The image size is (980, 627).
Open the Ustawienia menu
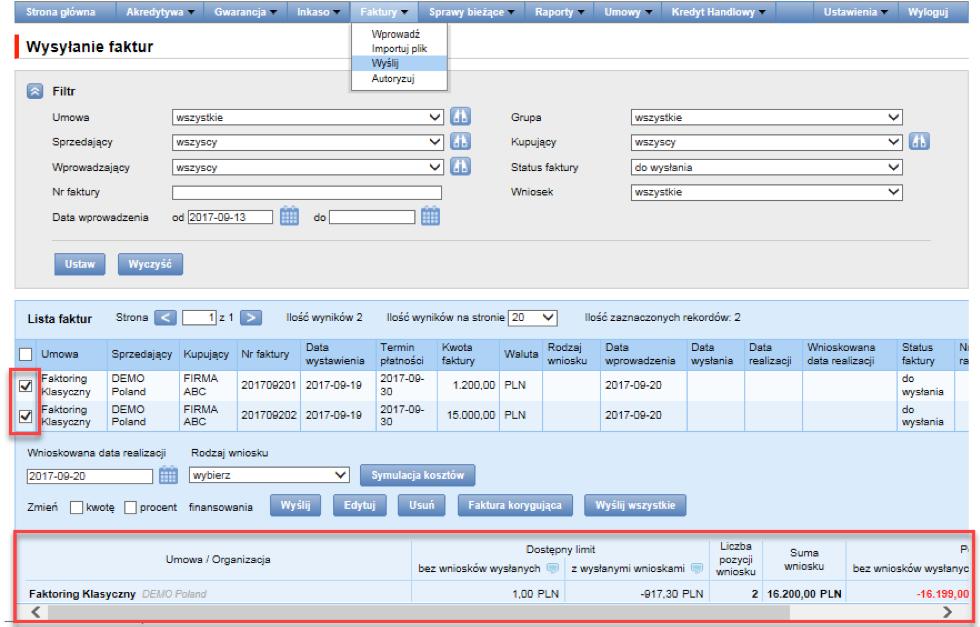[856, 12]
